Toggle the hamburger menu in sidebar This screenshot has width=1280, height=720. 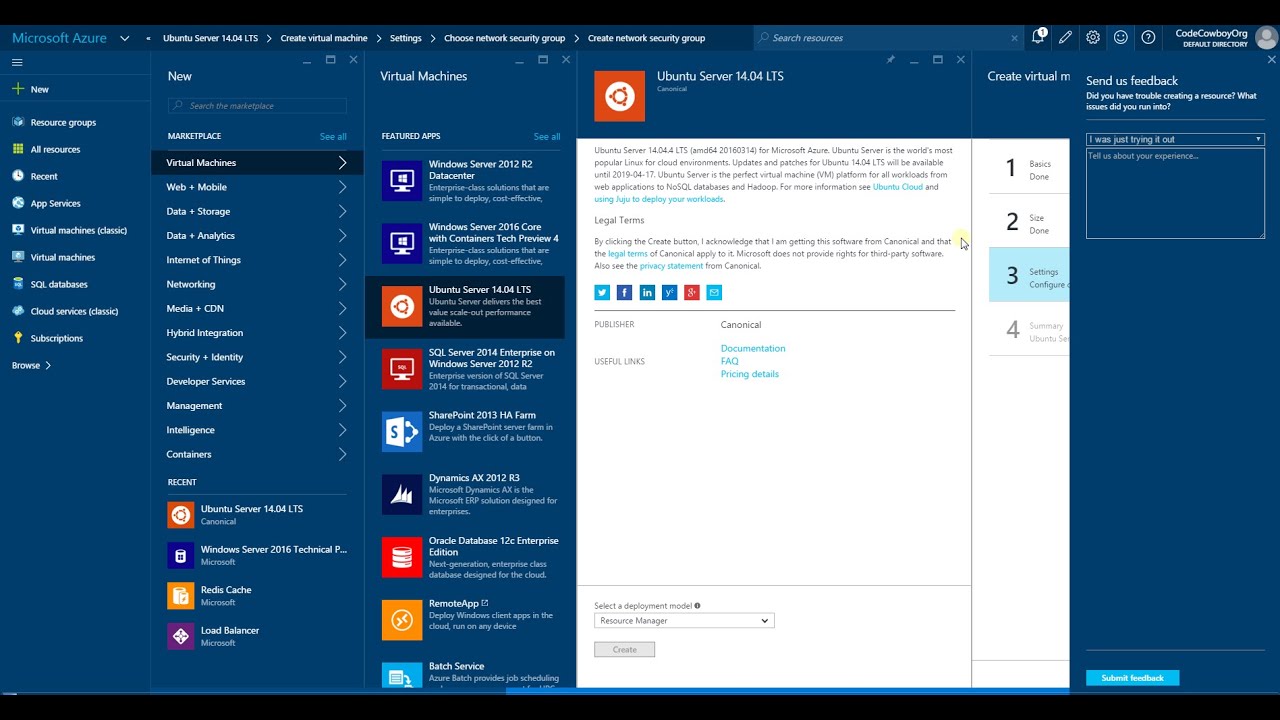pyautogui.click(x=17, y=62)
